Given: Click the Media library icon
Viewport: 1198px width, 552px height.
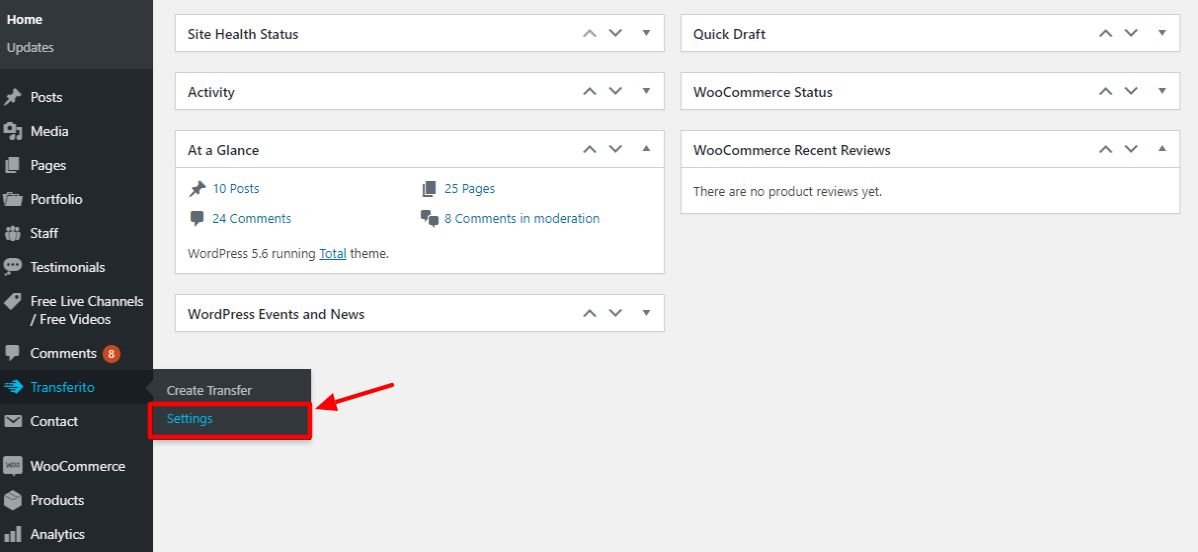Looking at the screenshot, I should [x=12, y=132].
